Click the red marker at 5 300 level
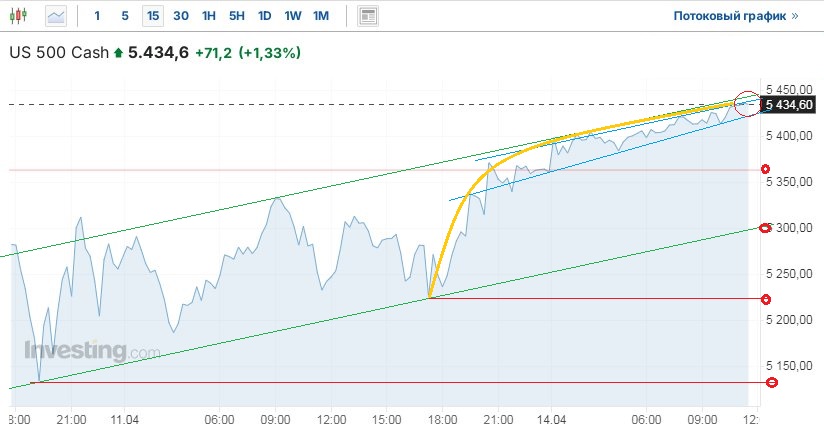Screen dimensions: 824x429 point(766,228)
